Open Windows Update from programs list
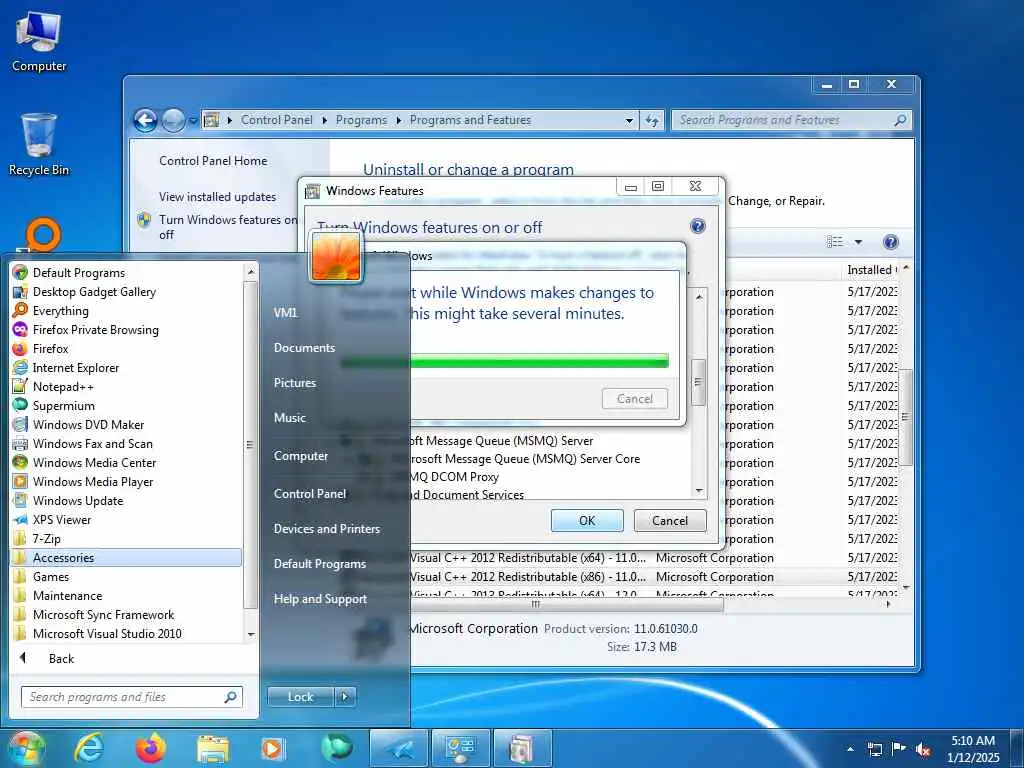Screen dimensions: 1024x768 (x=78, y=500)
